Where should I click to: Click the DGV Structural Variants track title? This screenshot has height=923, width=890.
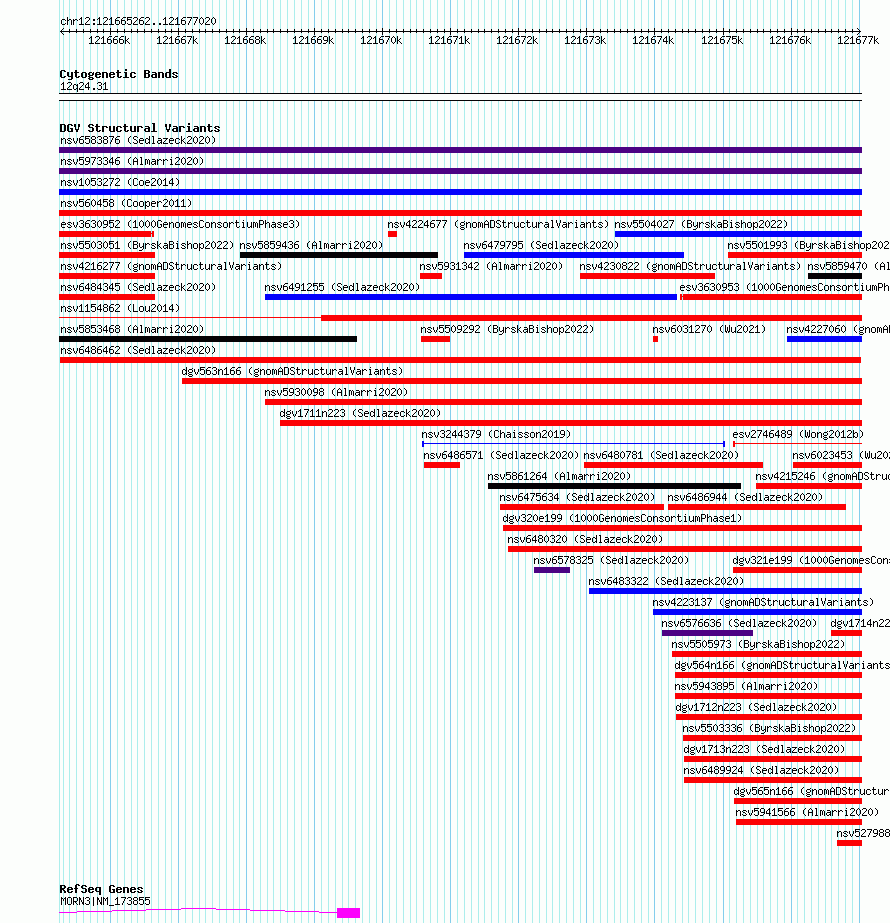(140, 128)
